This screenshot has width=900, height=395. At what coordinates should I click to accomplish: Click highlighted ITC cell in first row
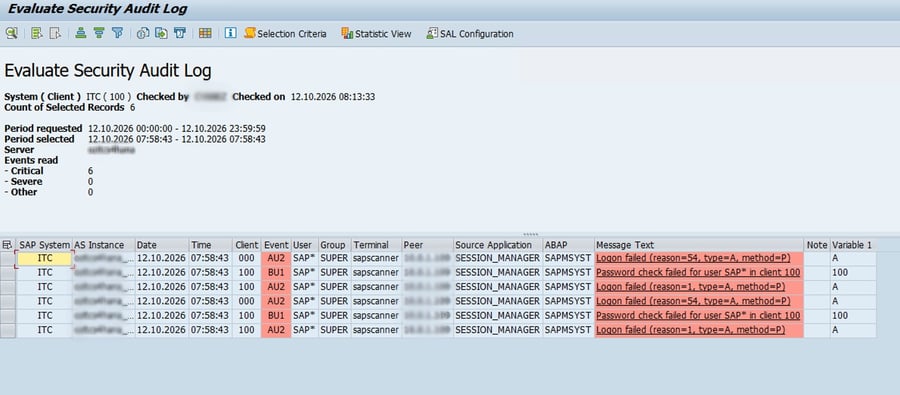45,259
